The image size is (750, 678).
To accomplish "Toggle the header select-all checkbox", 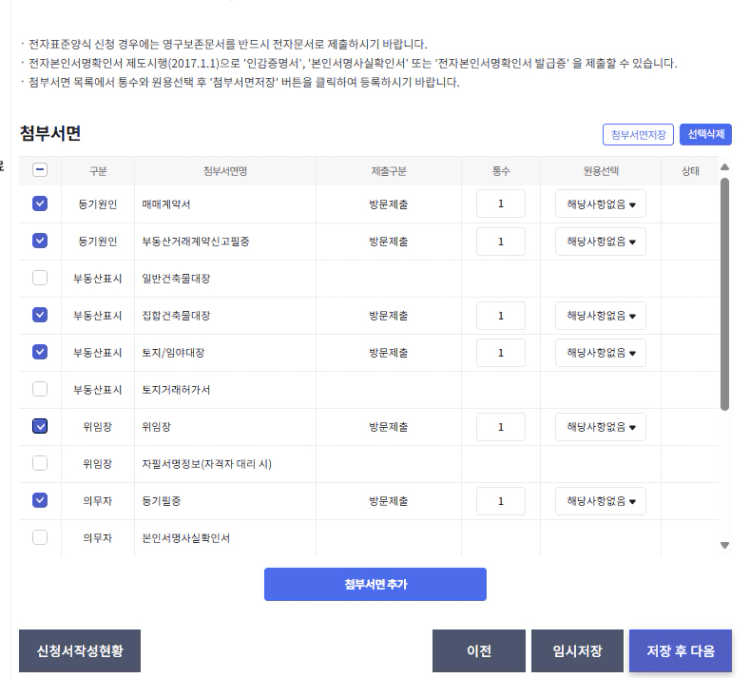I will pyautogui.click(x=40, y=170).
